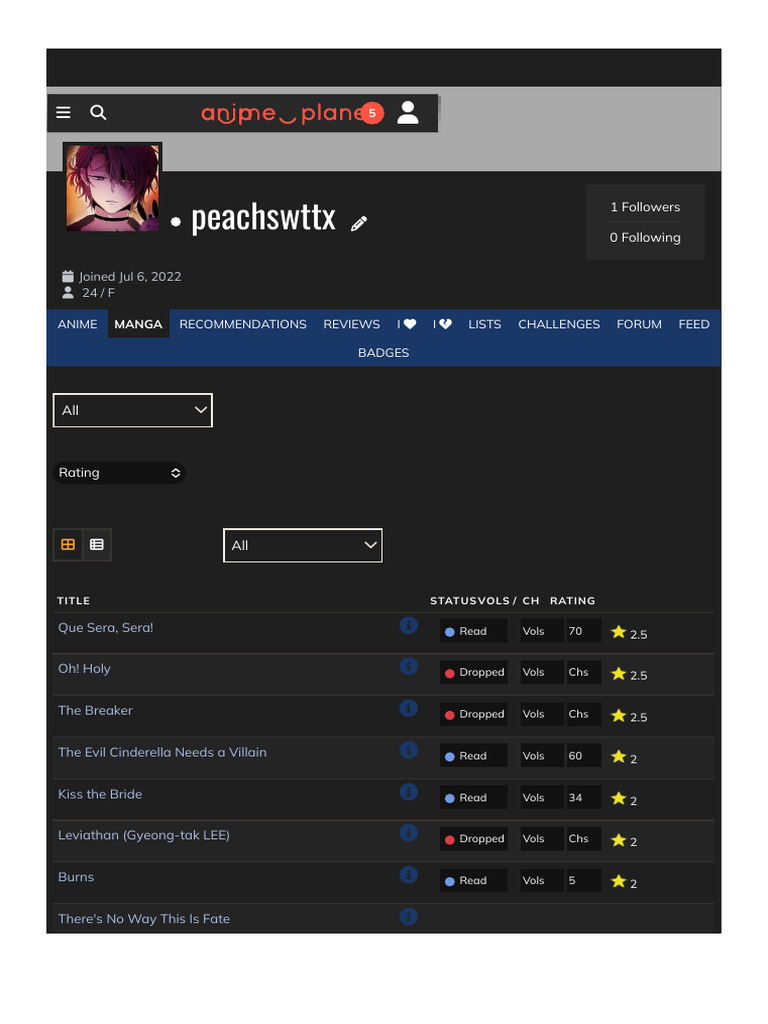Image resolution: width=768 pixels, height=1024 pixels.
Task: Open Leviathan (Gyeong-tak LEE) link
Action: tap(144, 835)
